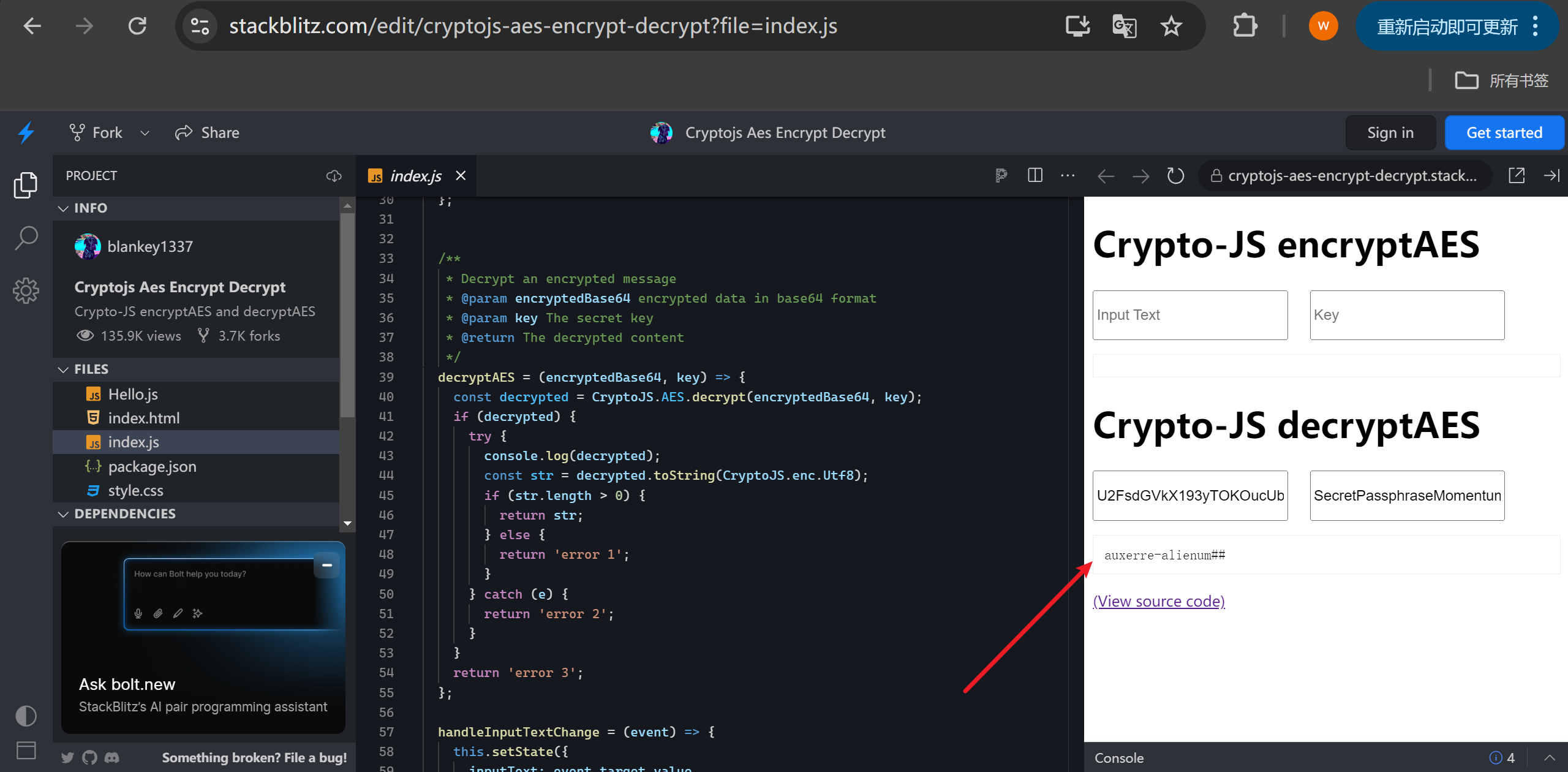Toggle the bottom panel layout icon
The width and height of the screenshot is (1568, 772).
(26, 750)
